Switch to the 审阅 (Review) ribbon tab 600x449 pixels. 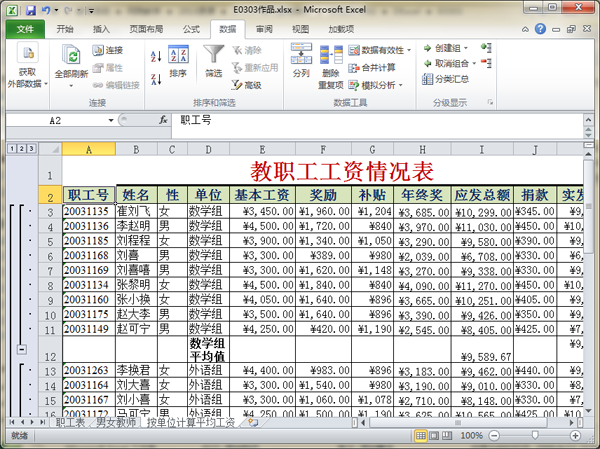point(264,29)
